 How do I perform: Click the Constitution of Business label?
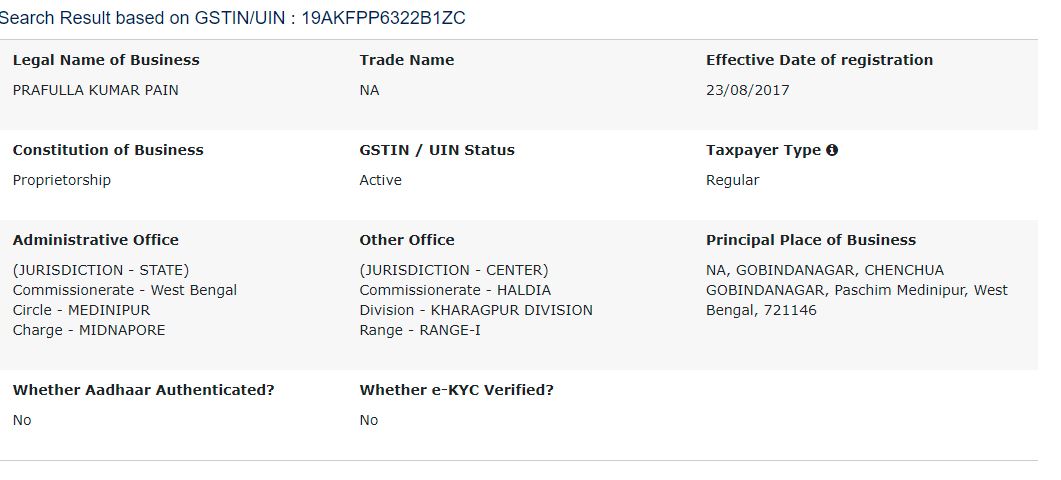108,150
